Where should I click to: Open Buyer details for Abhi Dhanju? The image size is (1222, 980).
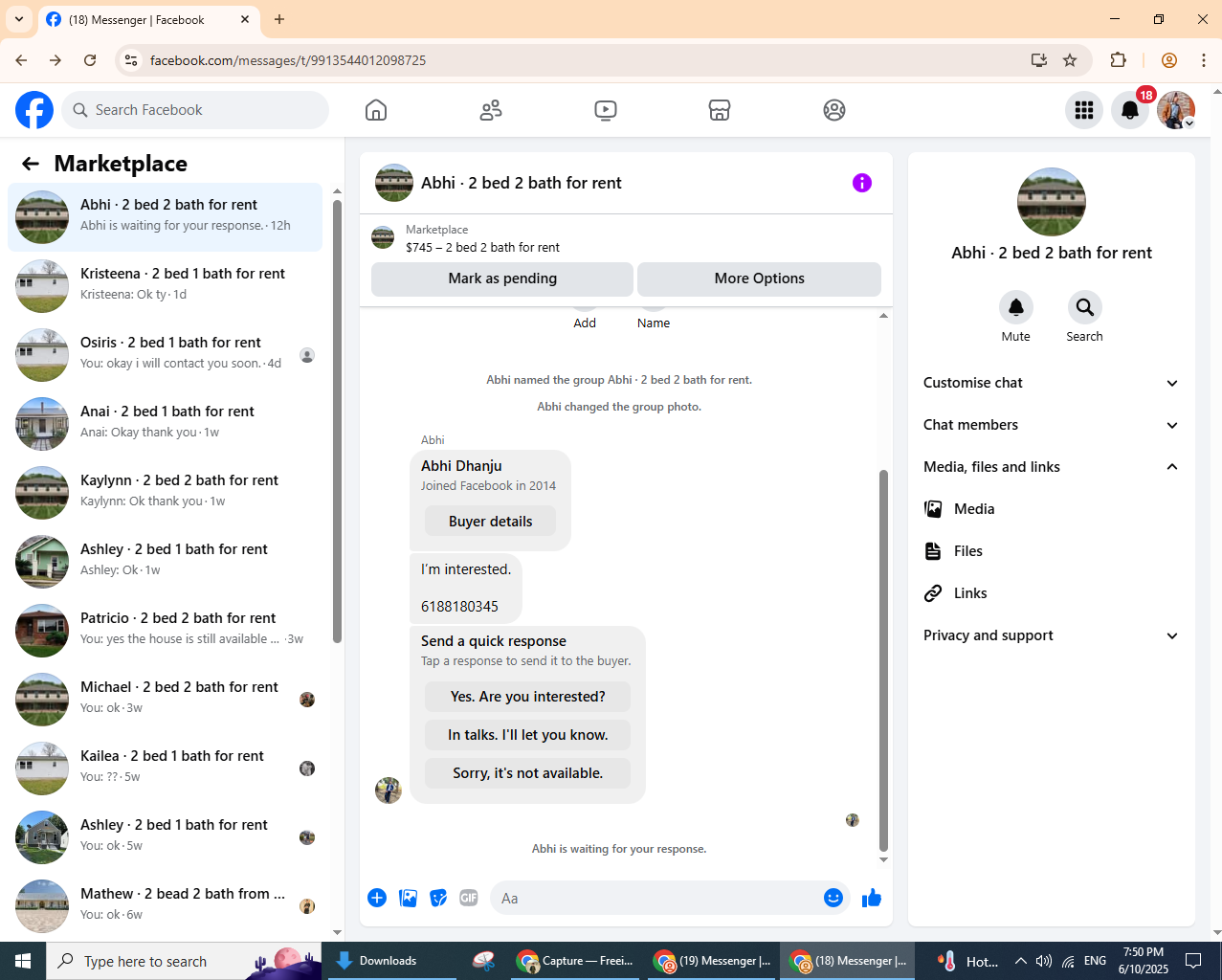coord(491,522)
